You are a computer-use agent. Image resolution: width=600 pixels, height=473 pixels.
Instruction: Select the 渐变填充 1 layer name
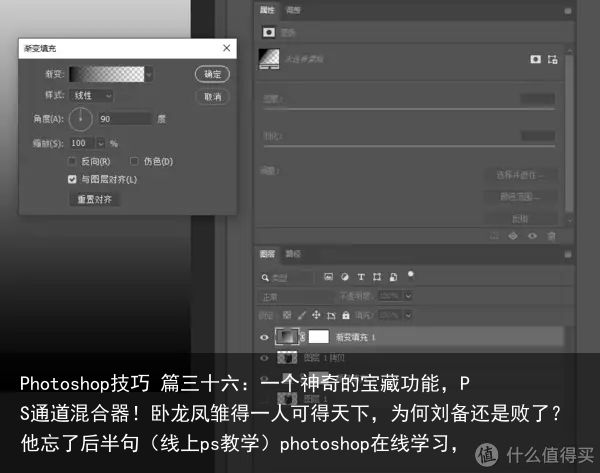tap(355, 338)
